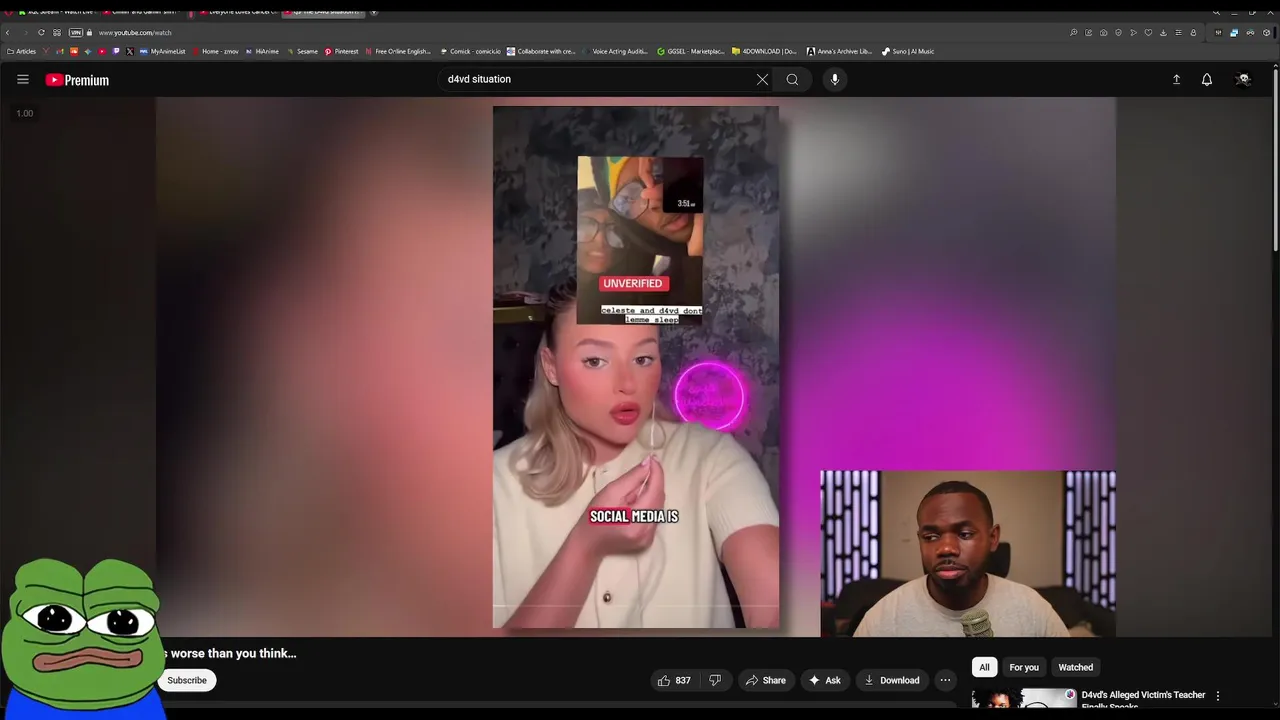1280x720 pixels.
Task: Open the Free Online English bookmark
Action: click(x=398, y=51)
